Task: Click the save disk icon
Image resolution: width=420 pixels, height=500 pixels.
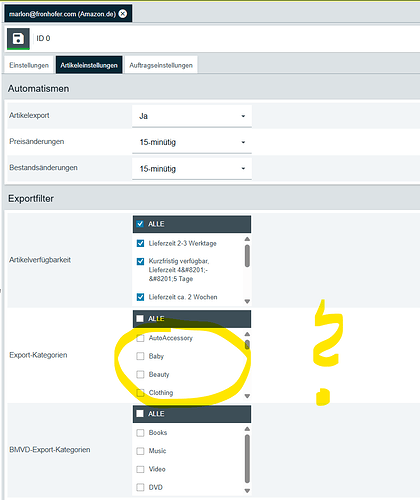Action: (x=18, y=38)
